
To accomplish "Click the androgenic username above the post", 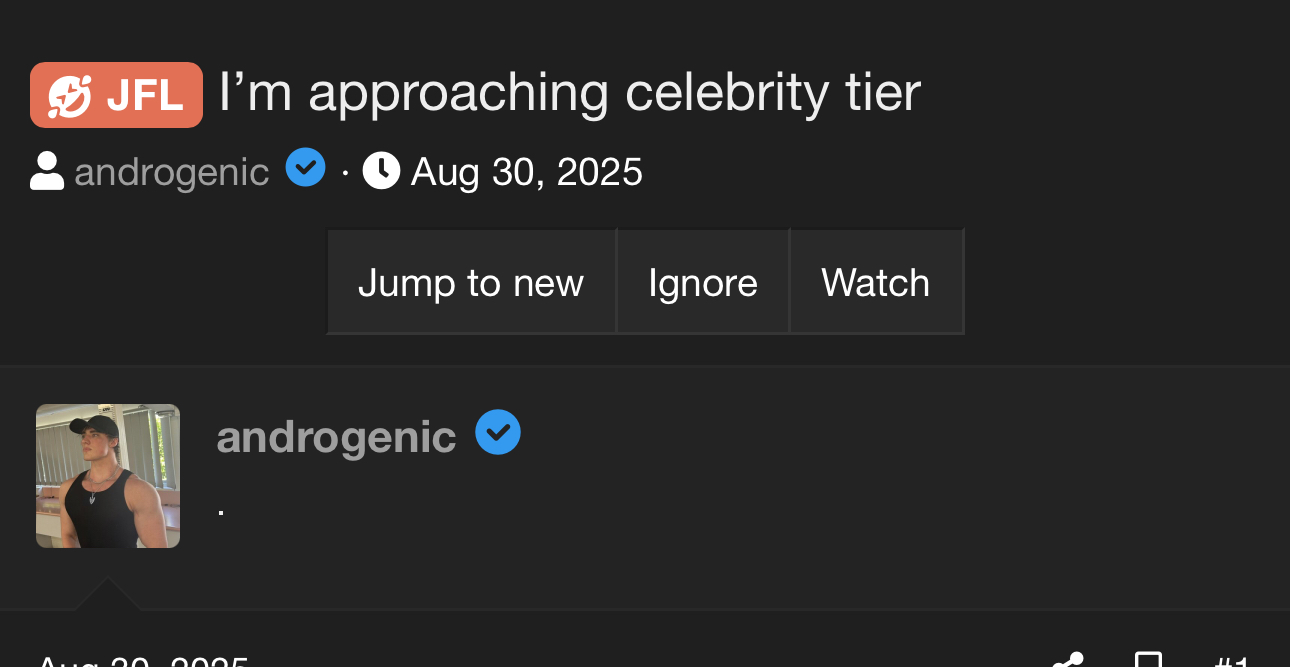I will coord(336,437).
